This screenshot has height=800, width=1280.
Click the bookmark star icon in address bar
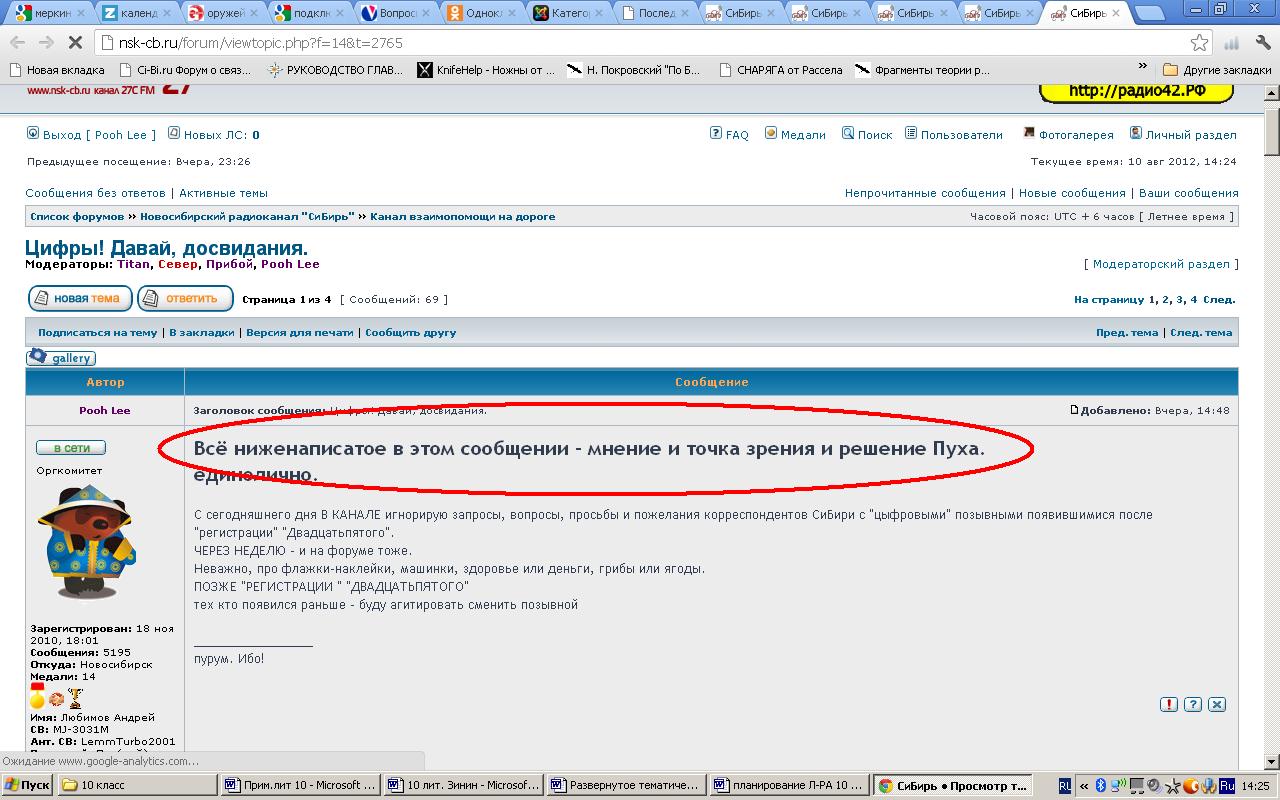tap(1199, 43)
